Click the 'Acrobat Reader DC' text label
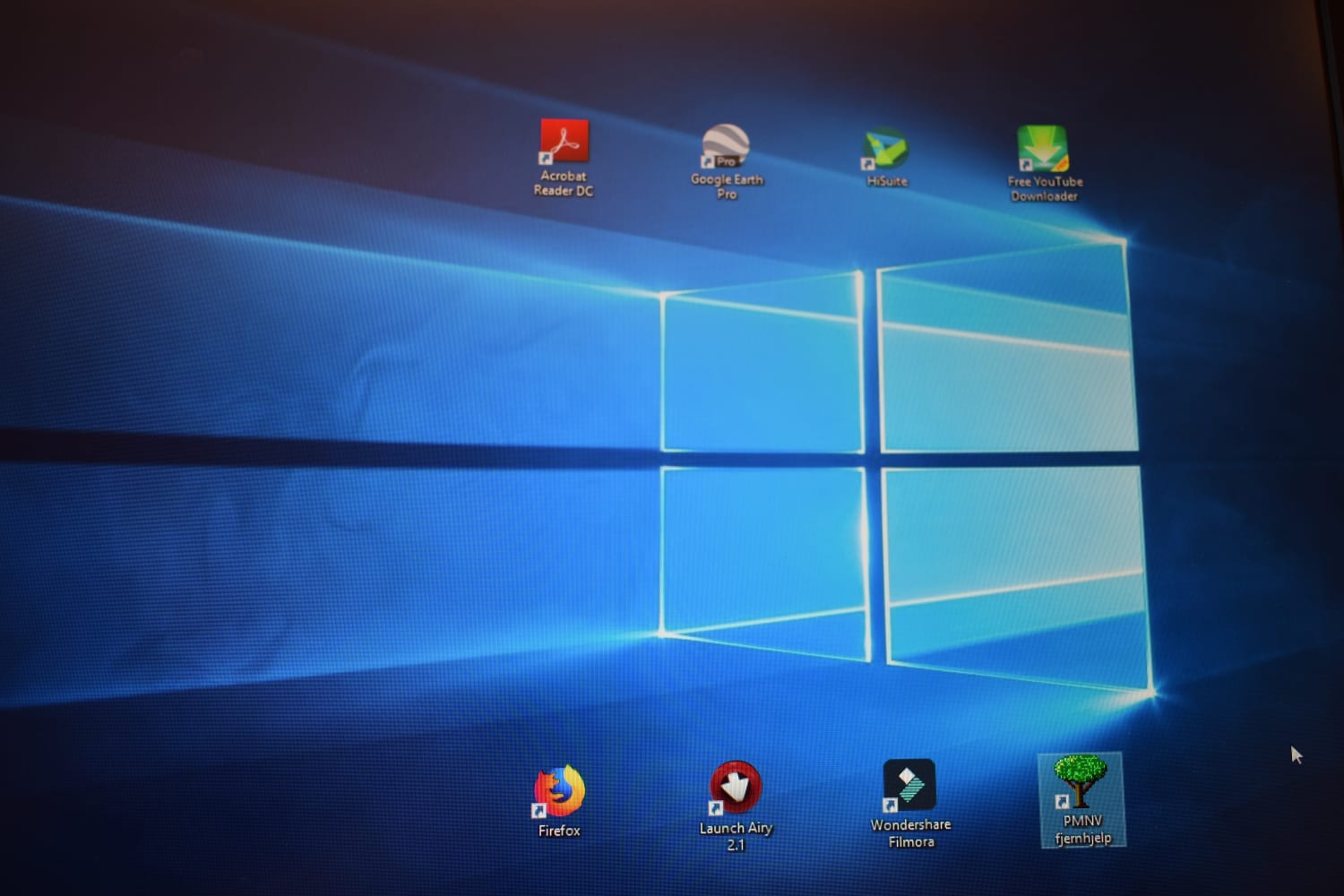This screenshot has width=1344, height=896. [564, 184]
